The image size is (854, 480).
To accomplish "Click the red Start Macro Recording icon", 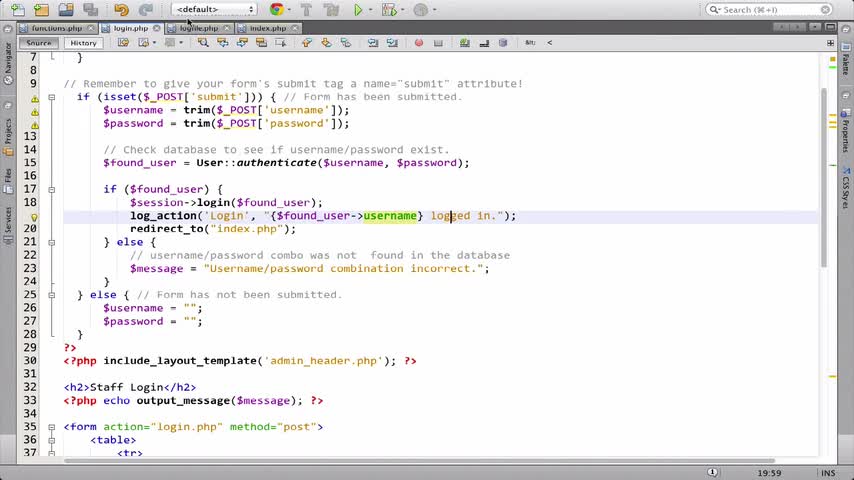I will pyautogui.click(x=419, y=42).
